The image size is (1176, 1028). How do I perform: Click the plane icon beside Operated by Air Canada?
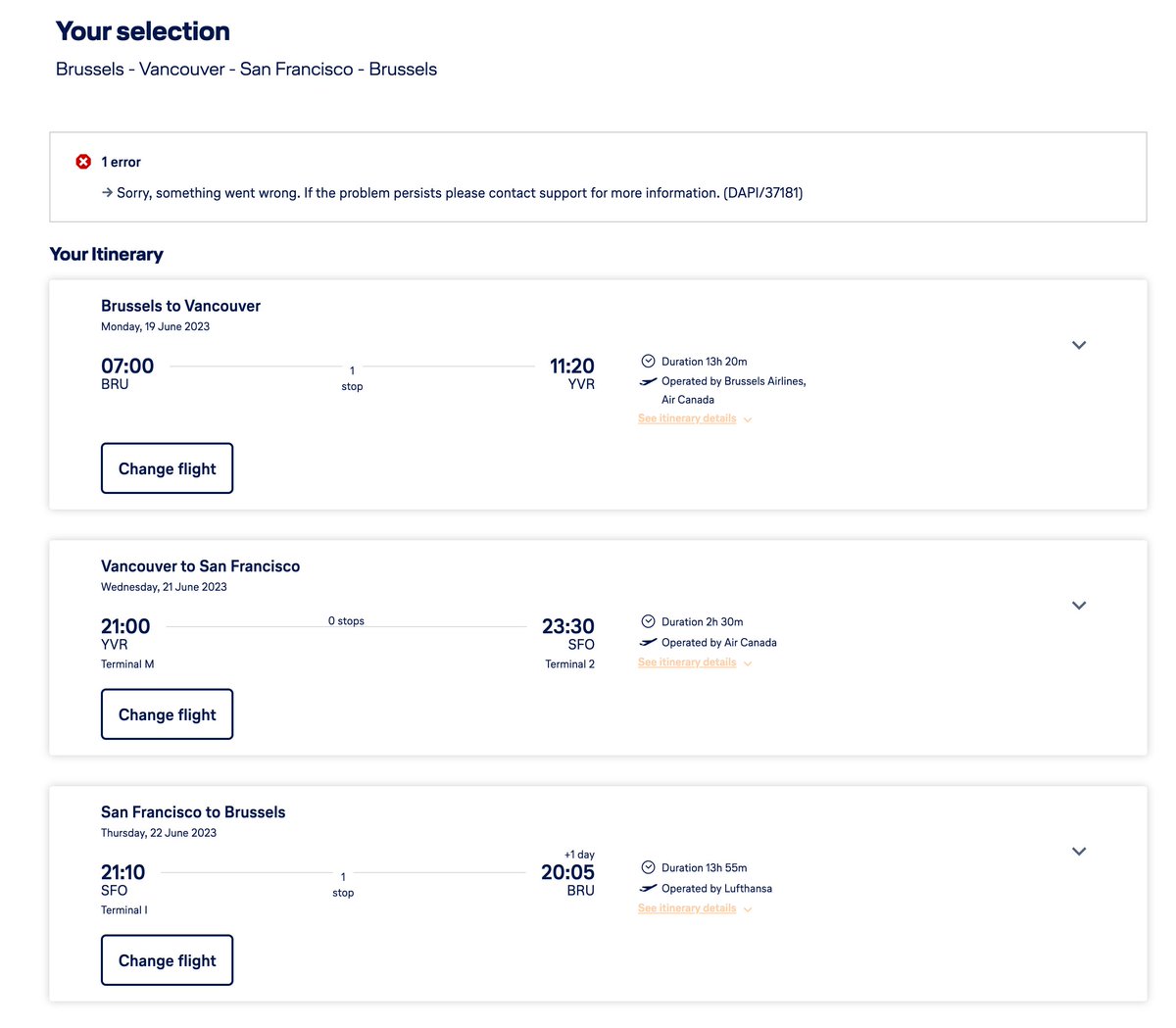(648, 643)
